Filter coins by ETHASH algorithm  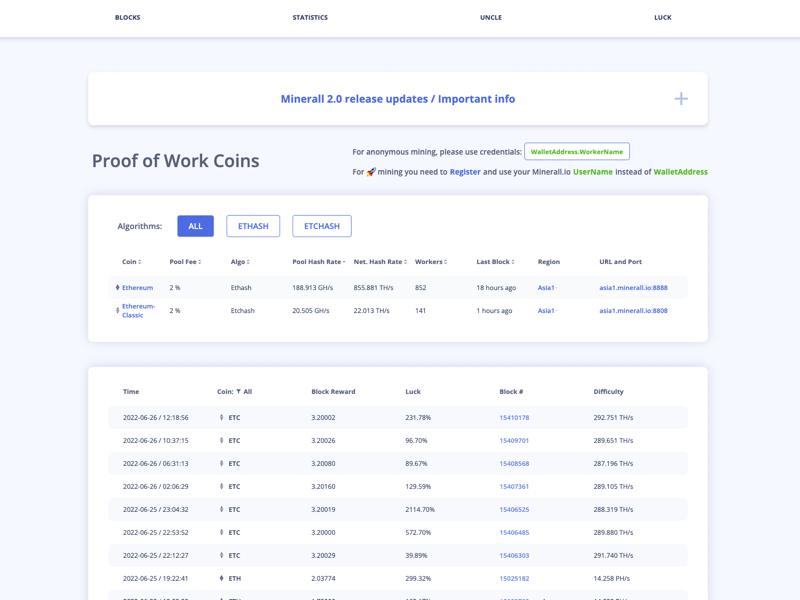point(253,226)
